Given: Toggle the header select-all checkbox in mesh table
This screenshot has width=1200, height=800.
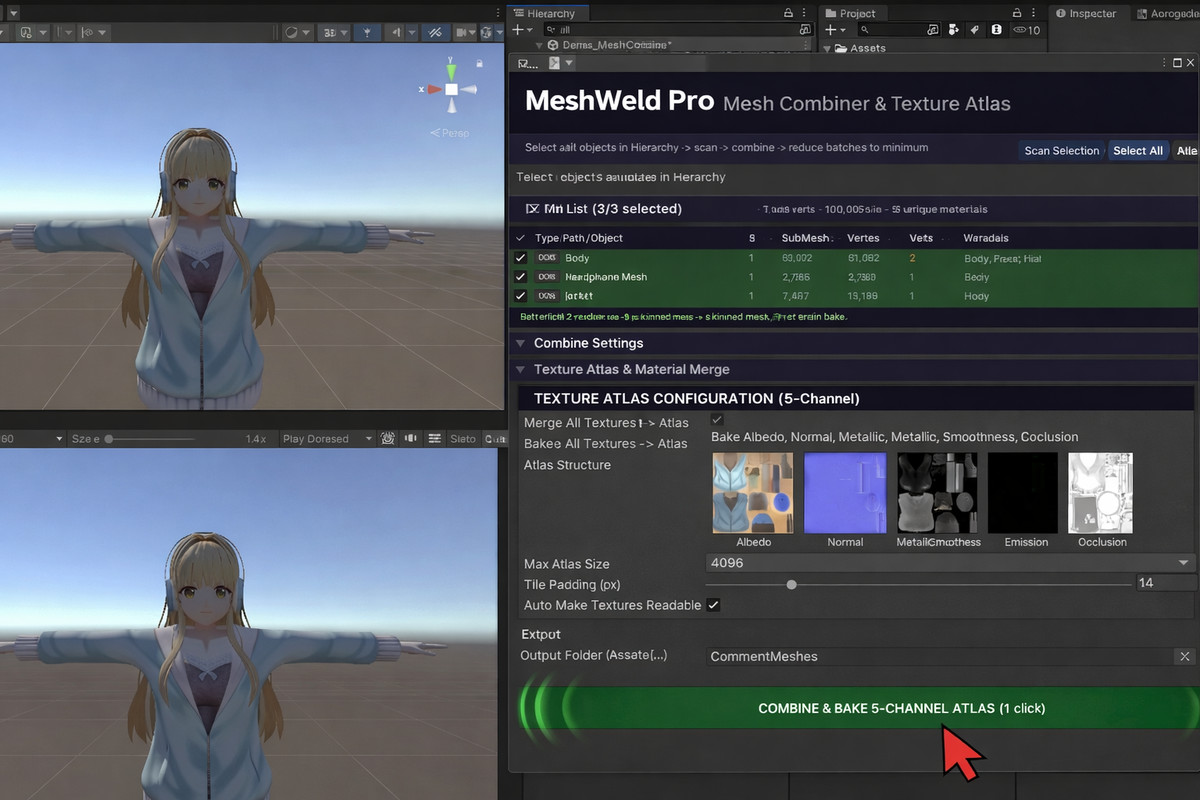Looking at the screenshot, I should coord(520,238).
